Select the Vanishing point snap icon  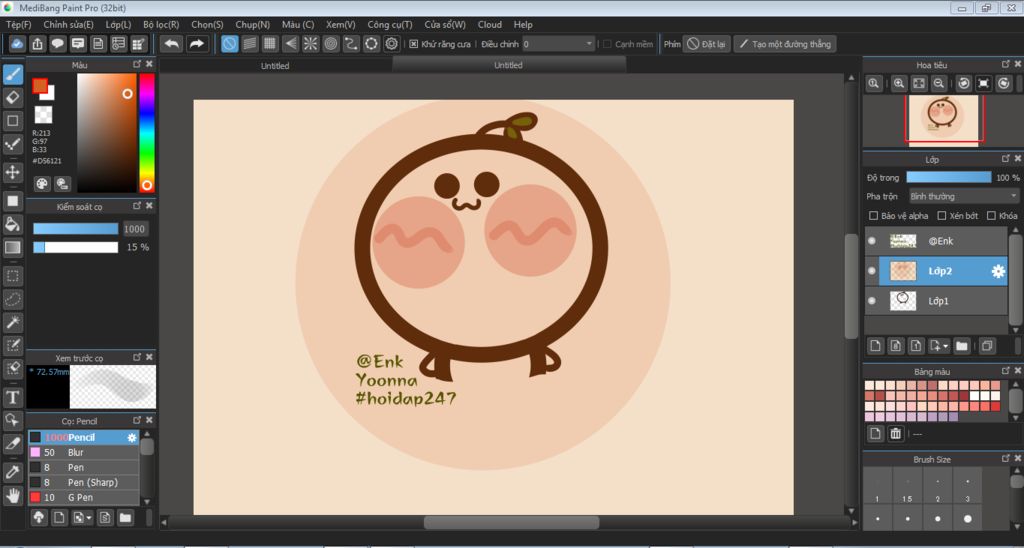[x=290, y=44]
